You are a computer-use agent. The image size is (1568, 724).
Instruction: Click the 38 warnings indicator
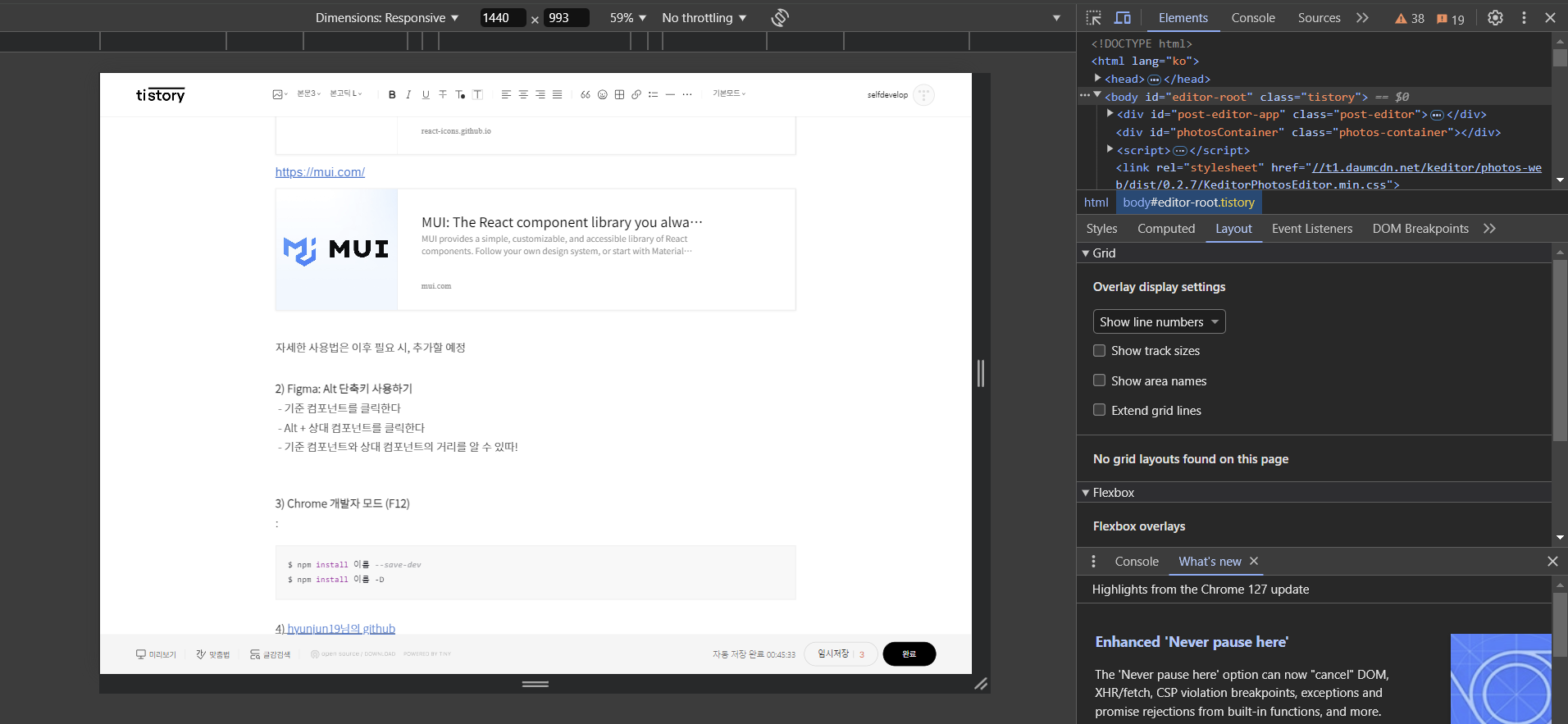(x=1409, y=19)
